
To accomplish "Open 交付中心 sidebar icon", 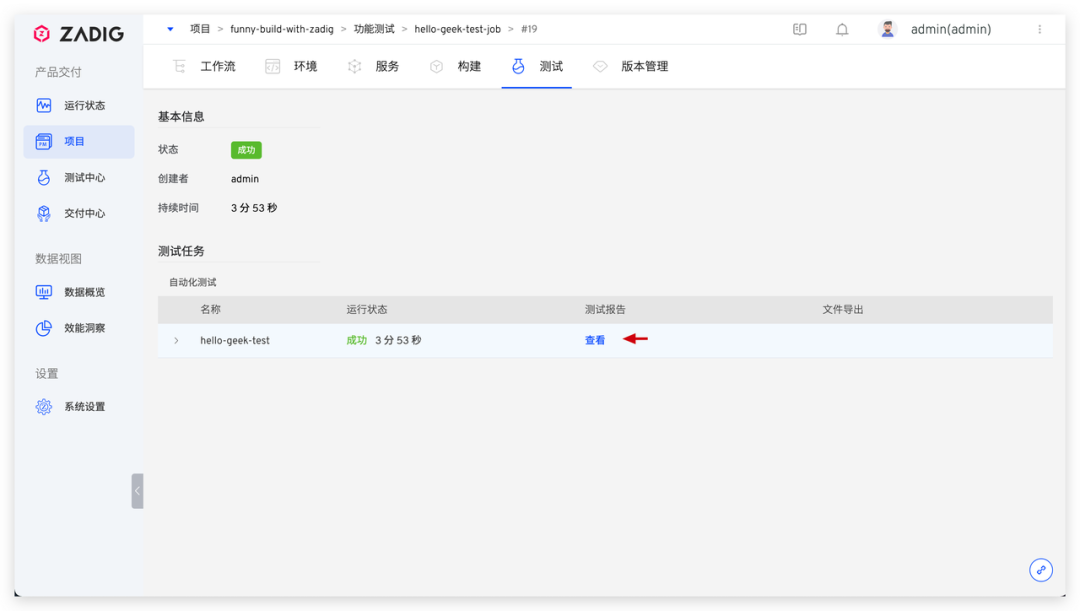I will click(x=43, y=214).
